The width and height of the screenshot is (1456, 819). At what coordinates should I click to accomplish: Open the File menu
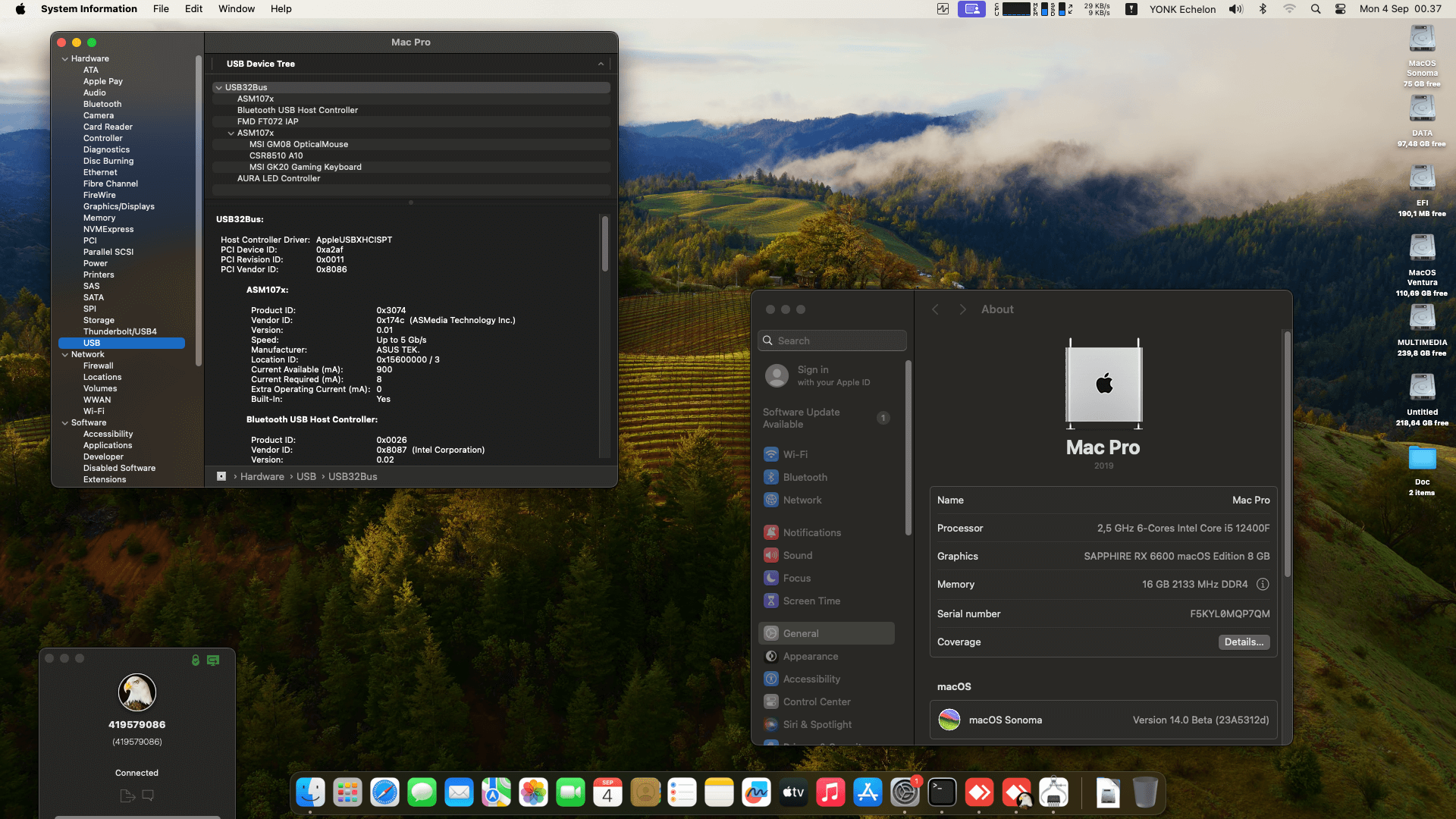161,9
